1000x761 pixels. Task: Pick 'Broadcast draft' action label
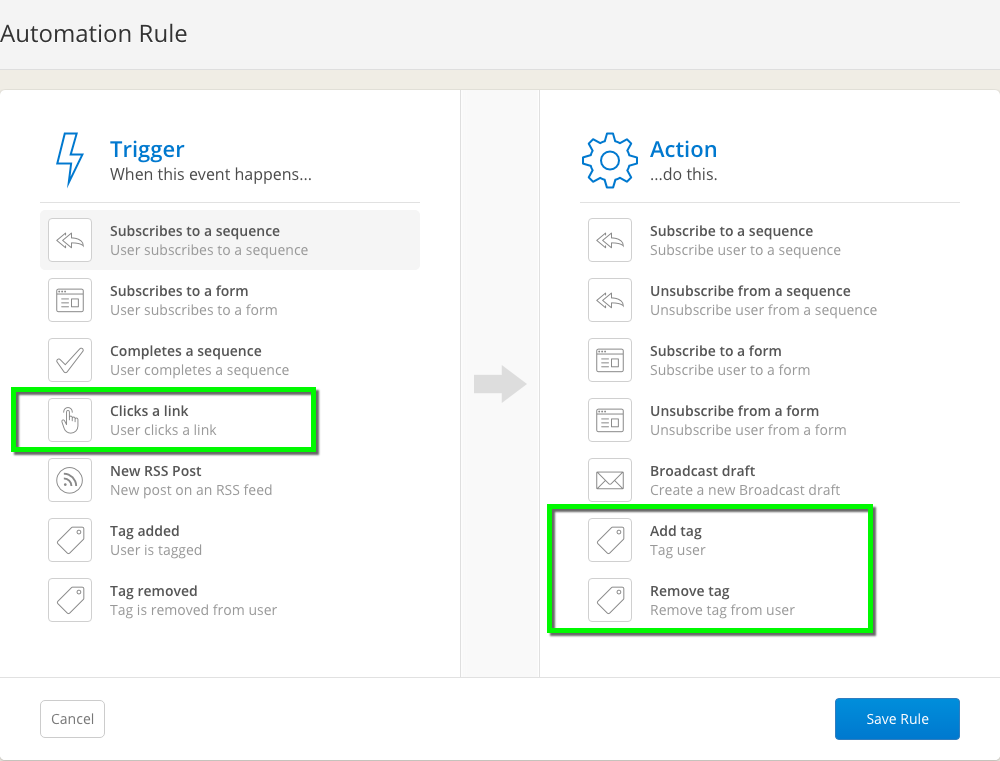coord(702,471)
